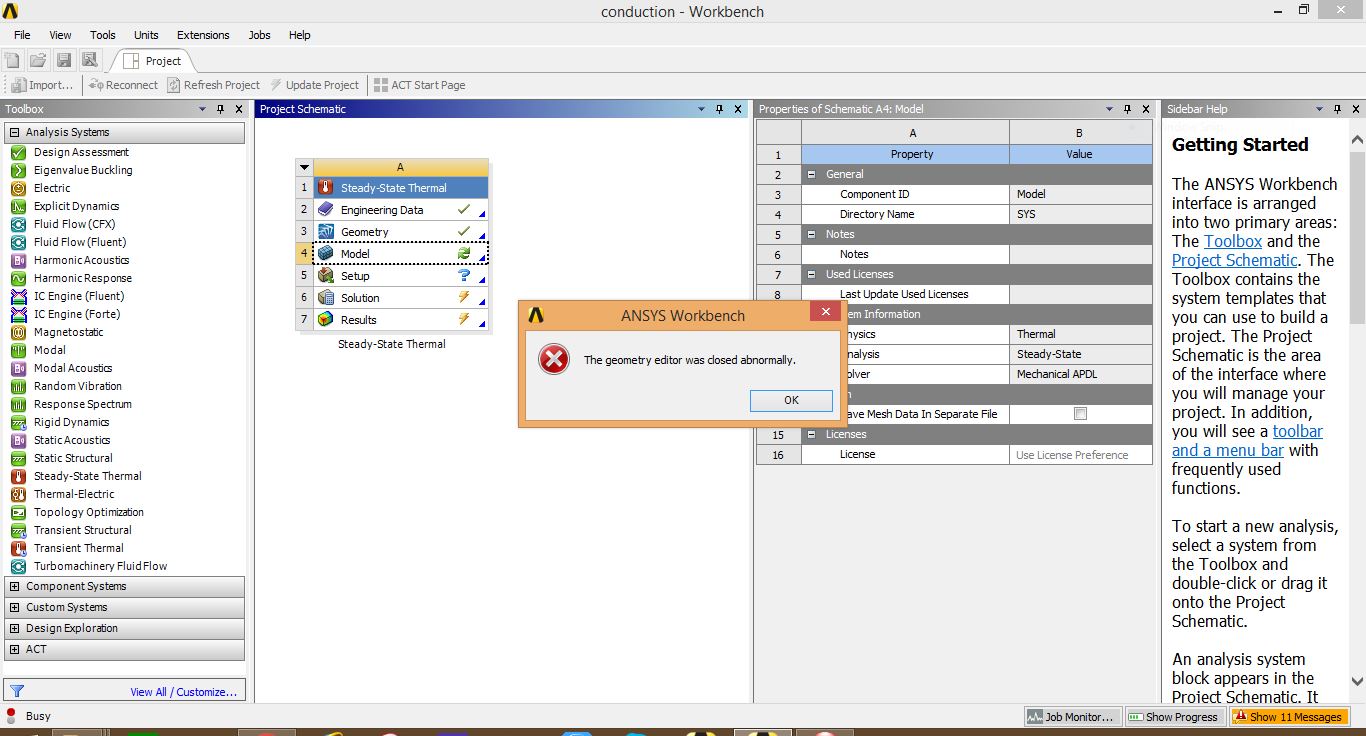Open the View menu
This screenshot has height=736, width=1366.
click(60, 35)
